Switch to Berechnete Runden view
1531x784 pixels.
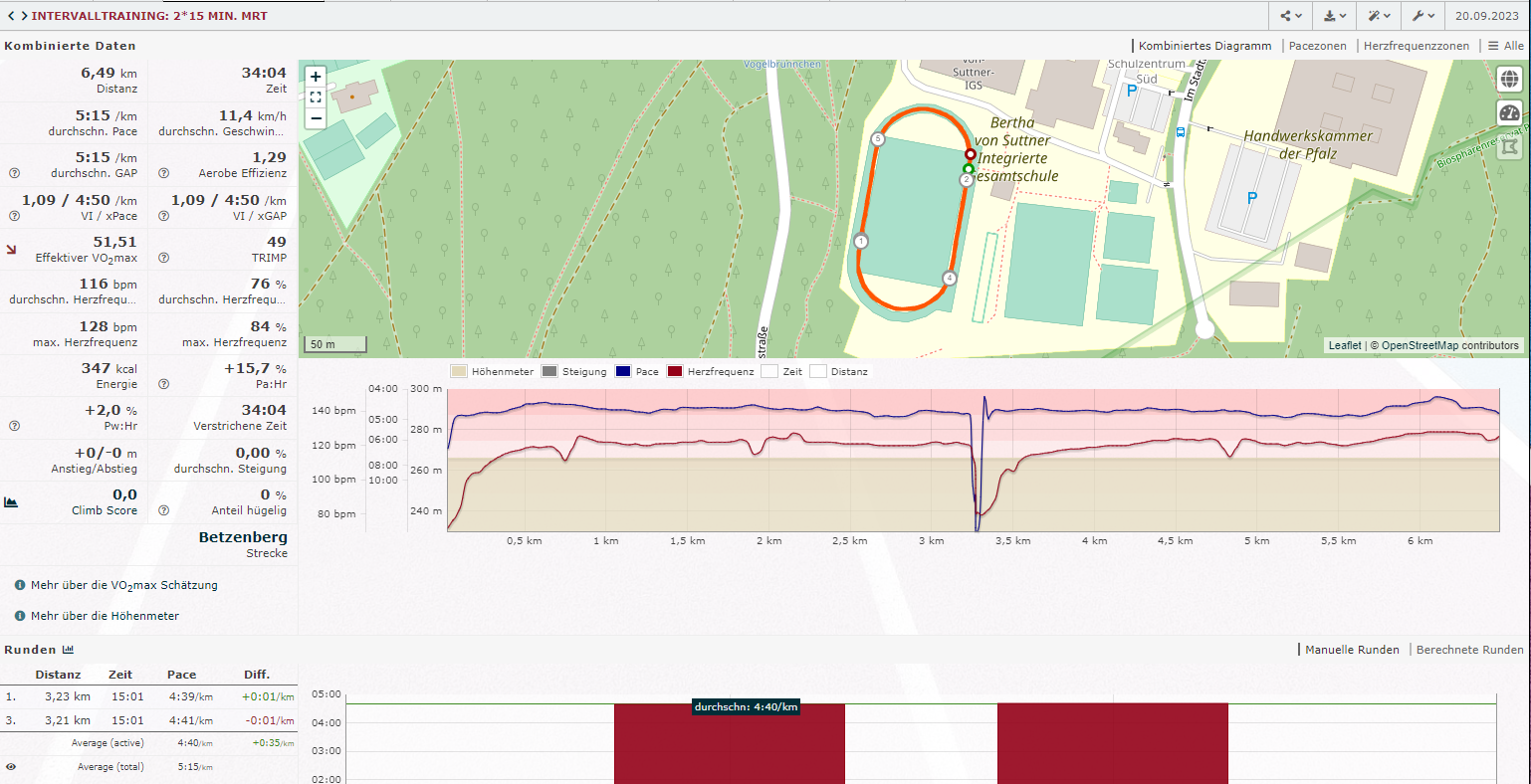(x=1469, y=650)
